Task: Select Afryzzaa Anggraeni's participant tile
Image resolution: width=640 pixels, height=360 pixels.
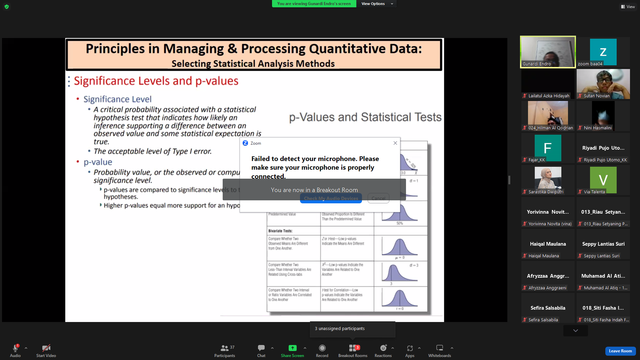Action: pos(548,276)
